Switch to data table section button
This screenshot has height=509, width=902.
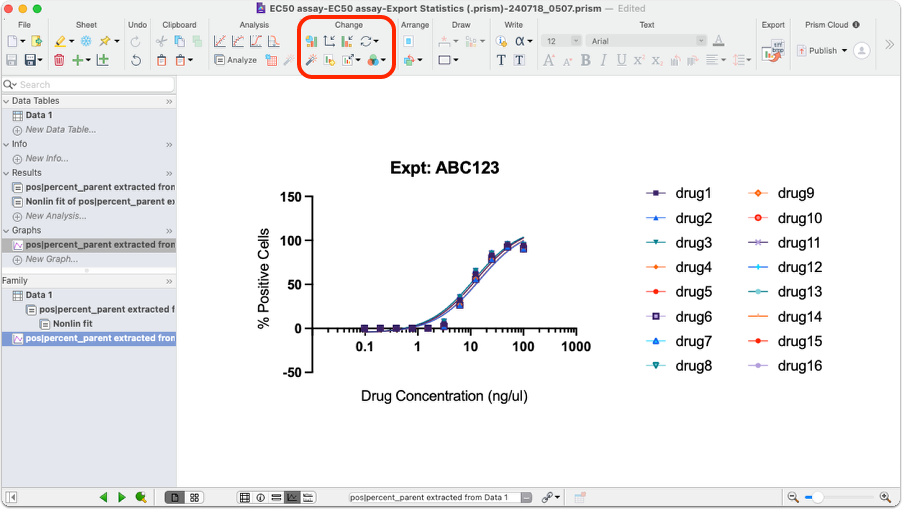coord(244,497)
